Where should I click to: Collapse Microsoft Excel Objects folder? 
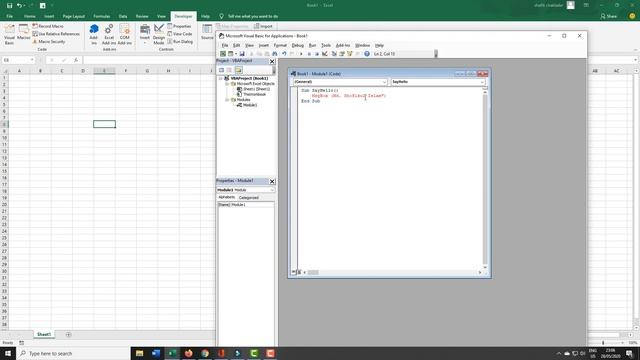click(227, 84)
